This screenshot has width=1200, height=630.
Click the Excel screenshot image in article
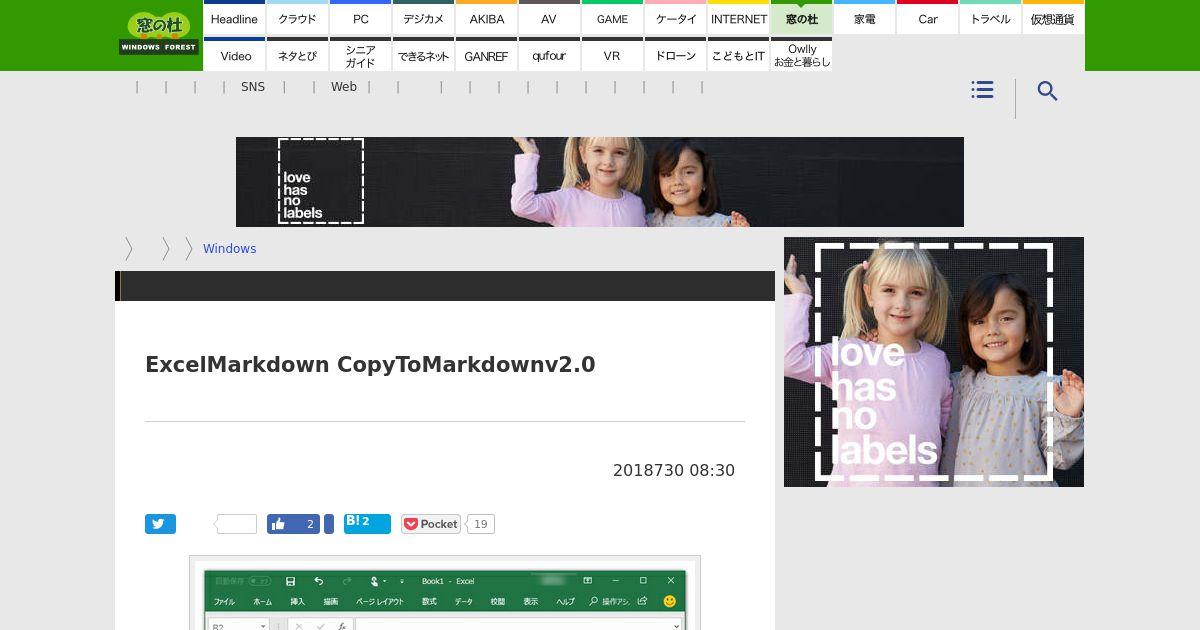pyautogui.click(x=445, y=593)
